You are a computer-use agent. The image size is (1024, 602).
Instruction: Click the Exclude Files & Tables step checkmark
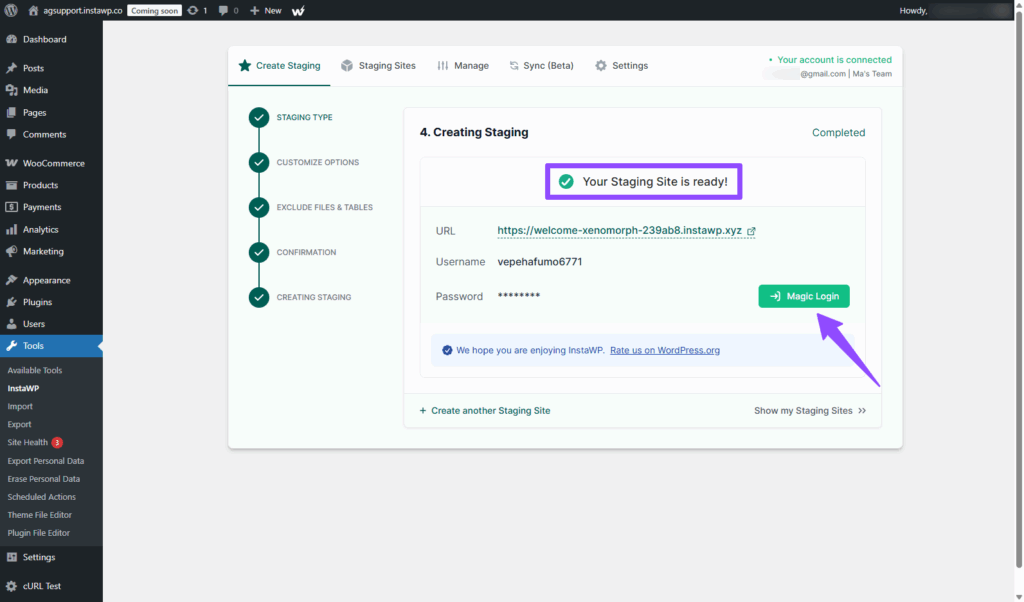coord(259,208)
